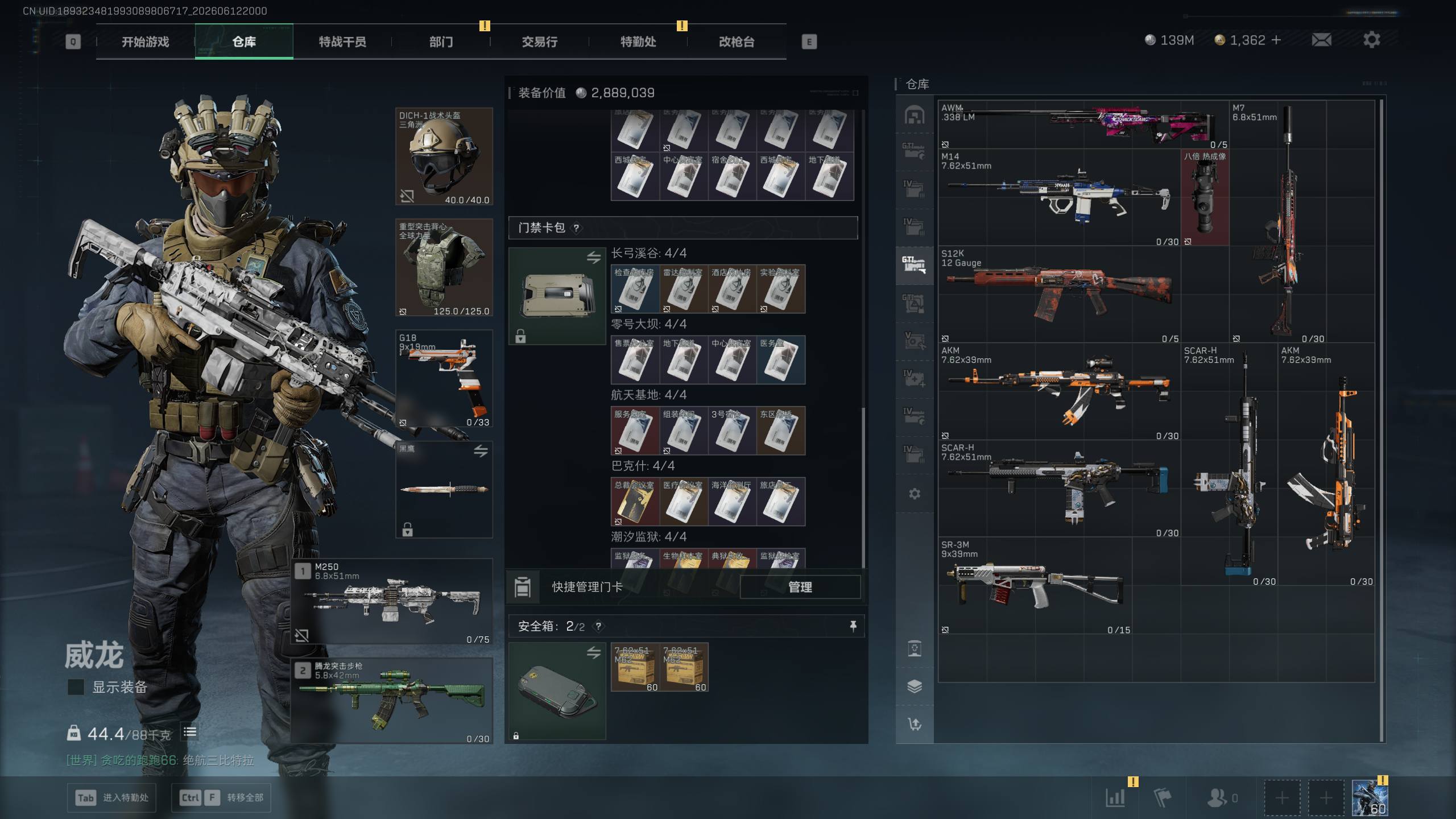Open the player avatar showing level 60
The height and width of the screenshot is (819, 1456).
[x=1370, y=798]
